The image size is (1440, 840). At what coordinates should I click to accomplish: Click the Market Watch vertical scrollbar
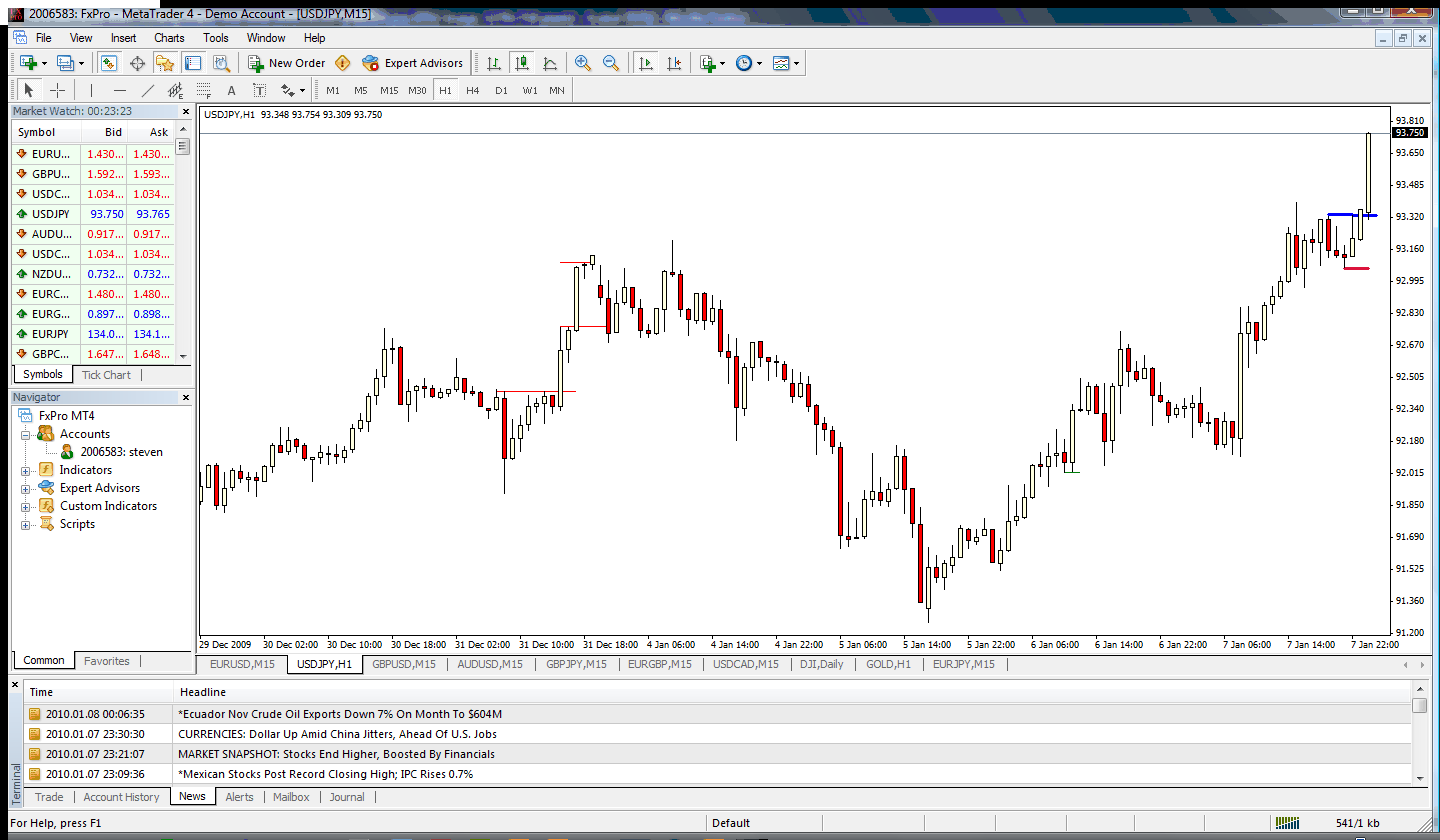(x=183, y=243)
